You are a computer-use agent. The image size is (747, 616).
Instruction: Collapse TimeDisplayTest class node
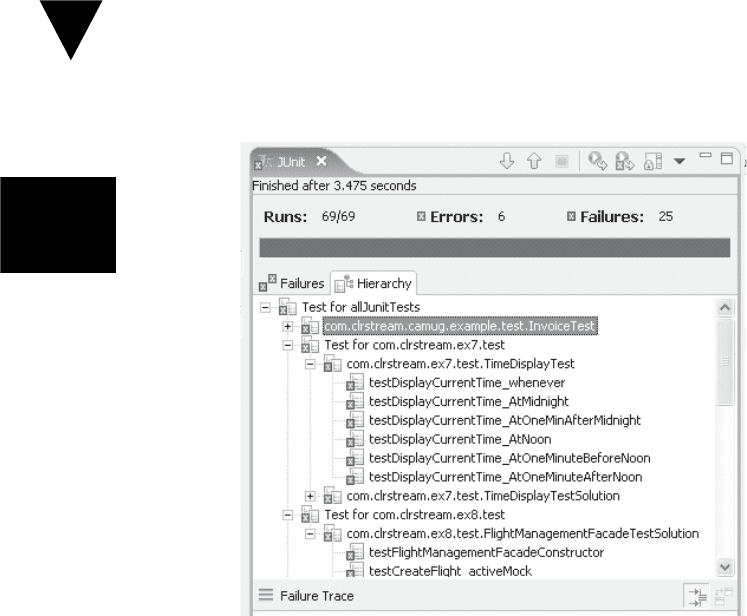click(310, 364)
